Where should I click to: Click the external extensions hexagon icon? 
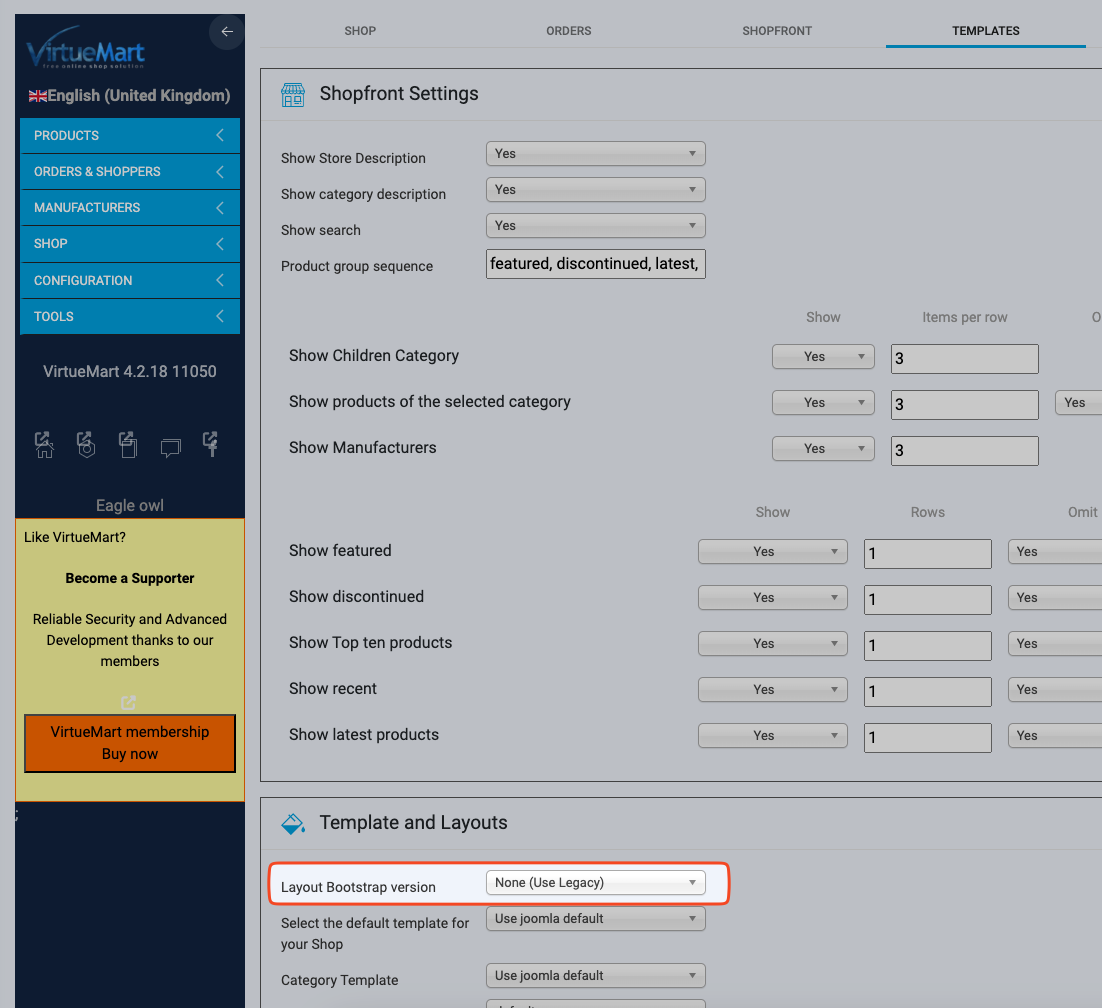(x=86, y=445)
